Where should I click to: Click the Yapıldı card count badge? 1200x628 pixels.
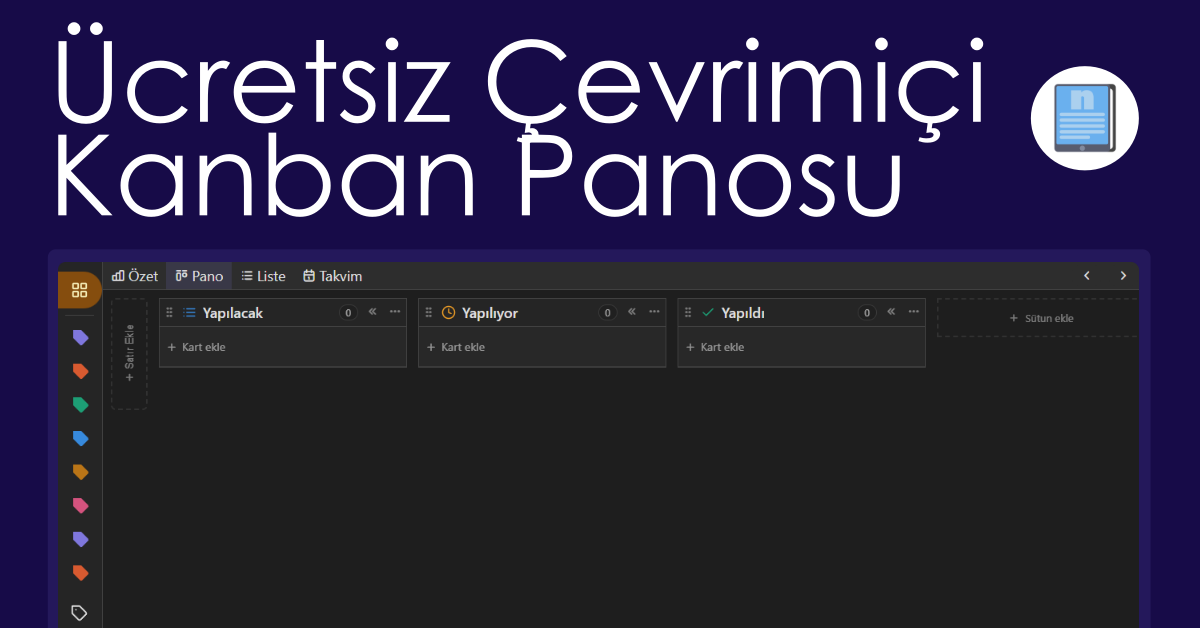[867, 313]
